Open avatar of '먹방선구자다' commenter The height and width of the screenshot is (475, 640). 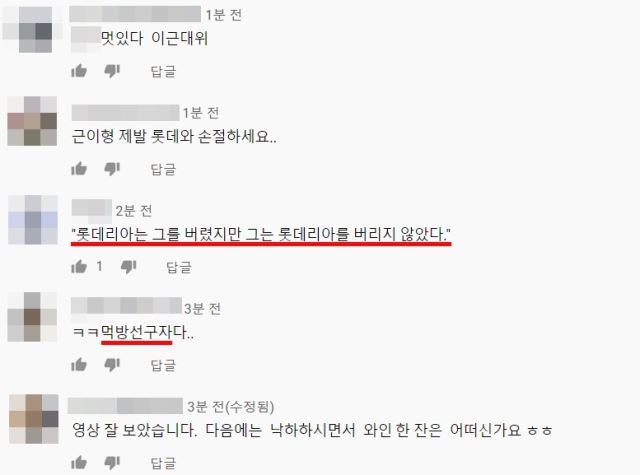(32, 317)
